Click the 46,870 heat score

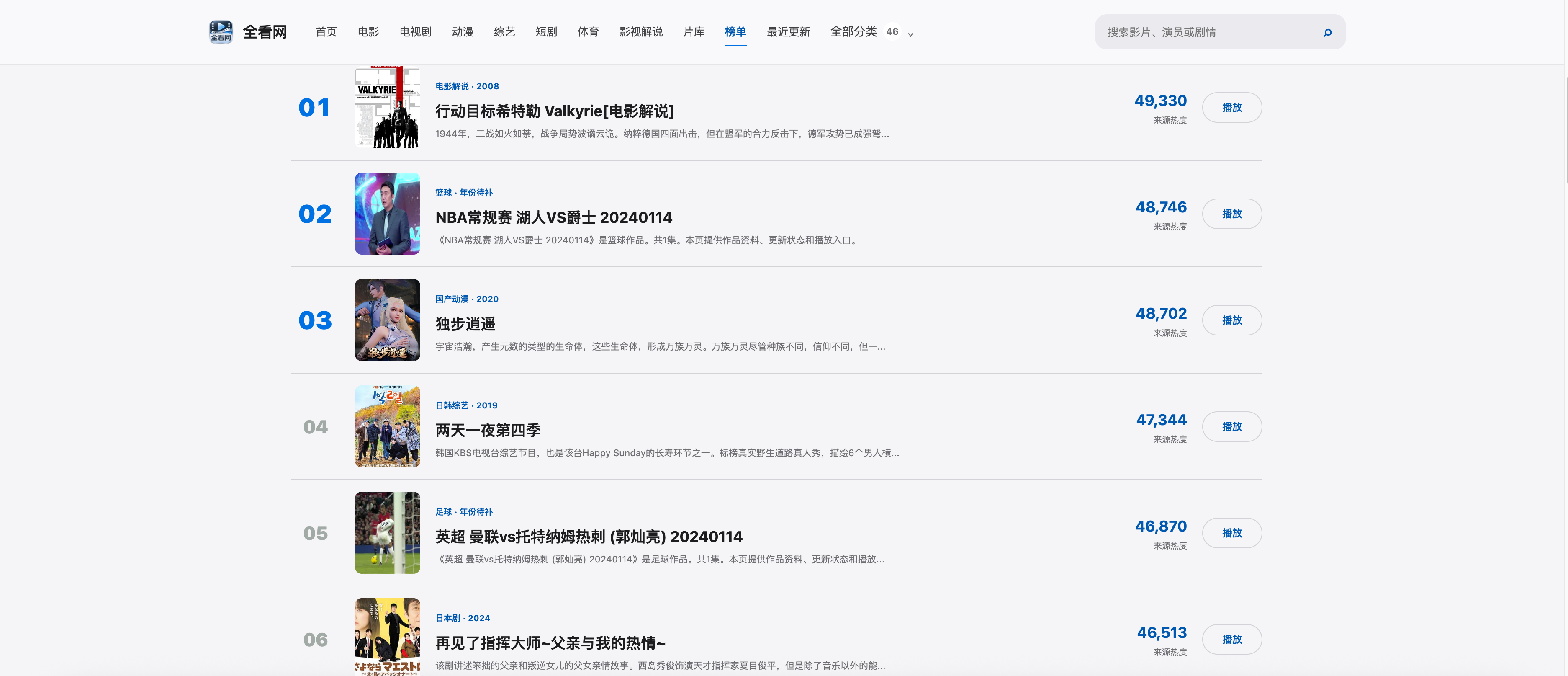pos(1161,526)
